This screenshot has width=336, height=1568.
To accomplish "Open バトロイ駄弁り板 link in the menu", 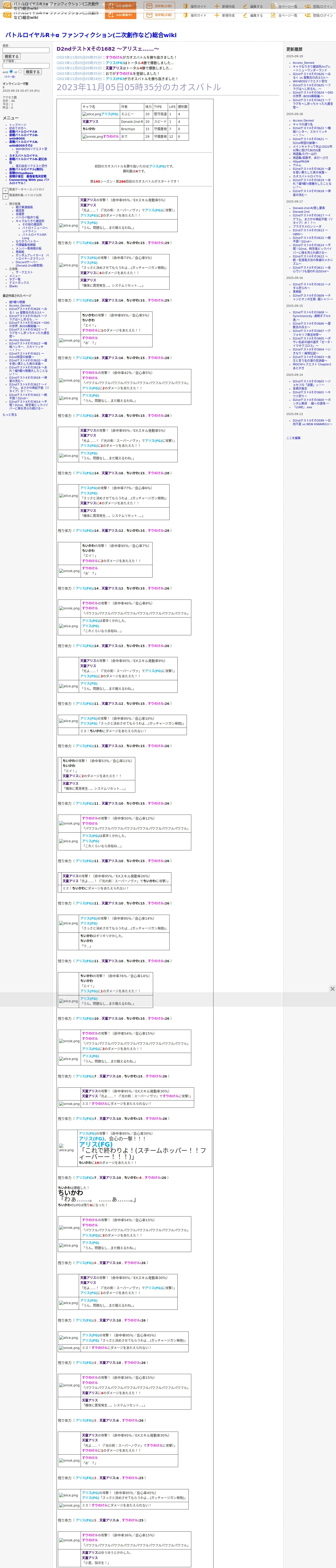I will 27,217.
